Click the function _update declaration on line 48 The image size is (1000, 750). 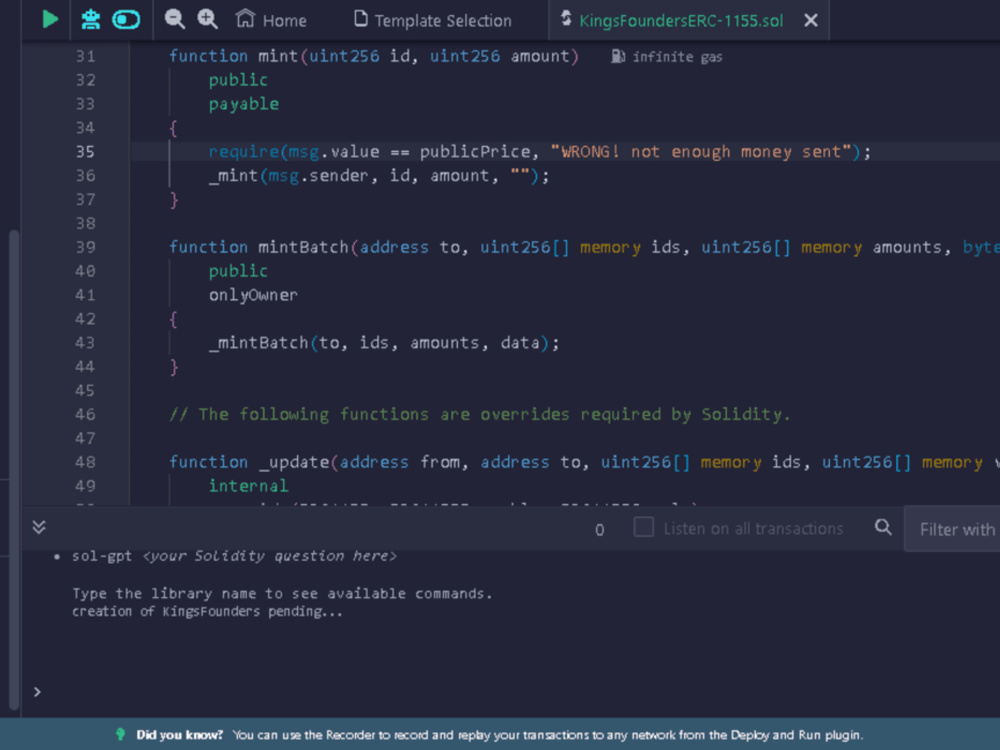[583, 462]
